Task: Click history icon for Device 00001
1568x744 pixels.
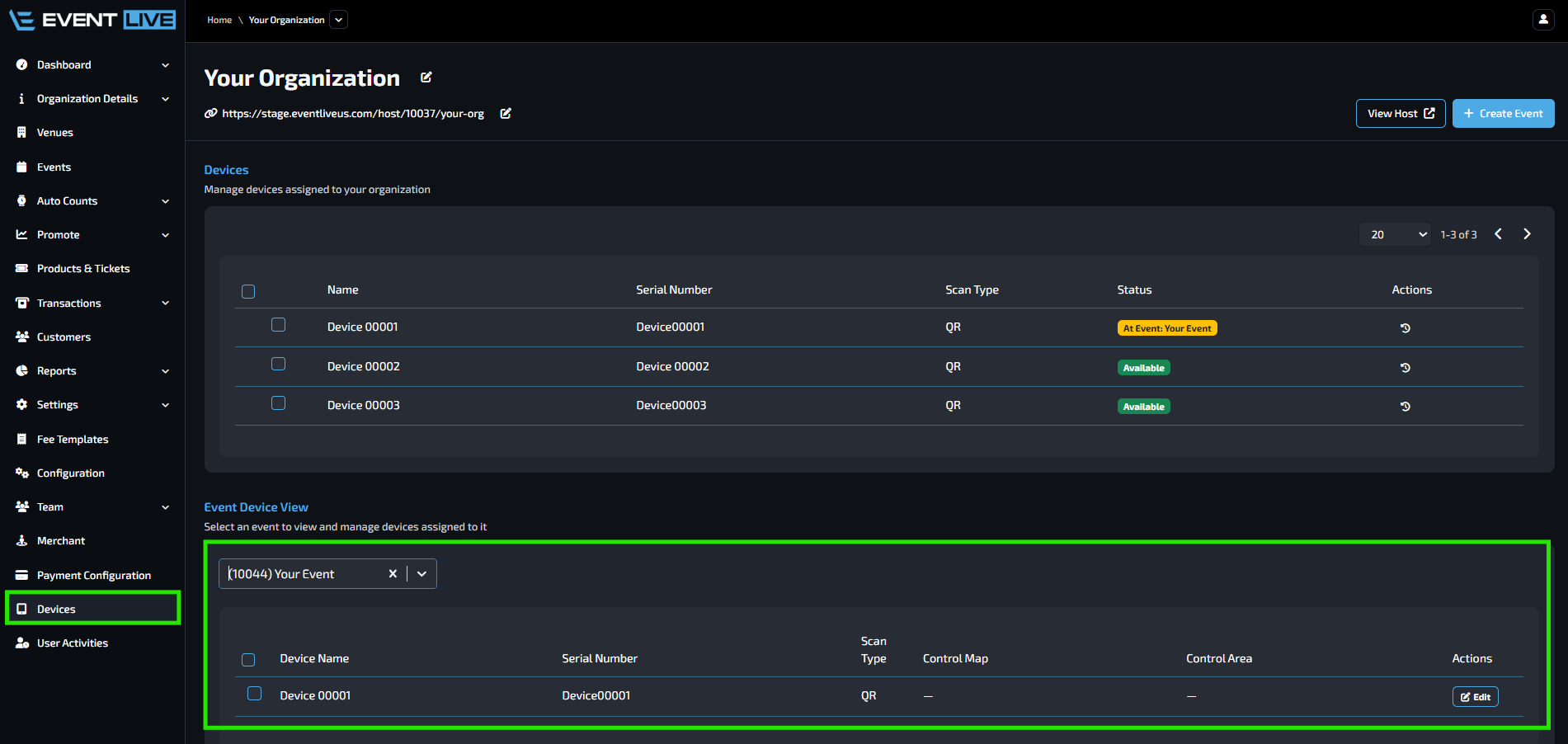Action: coord(1406,328)
